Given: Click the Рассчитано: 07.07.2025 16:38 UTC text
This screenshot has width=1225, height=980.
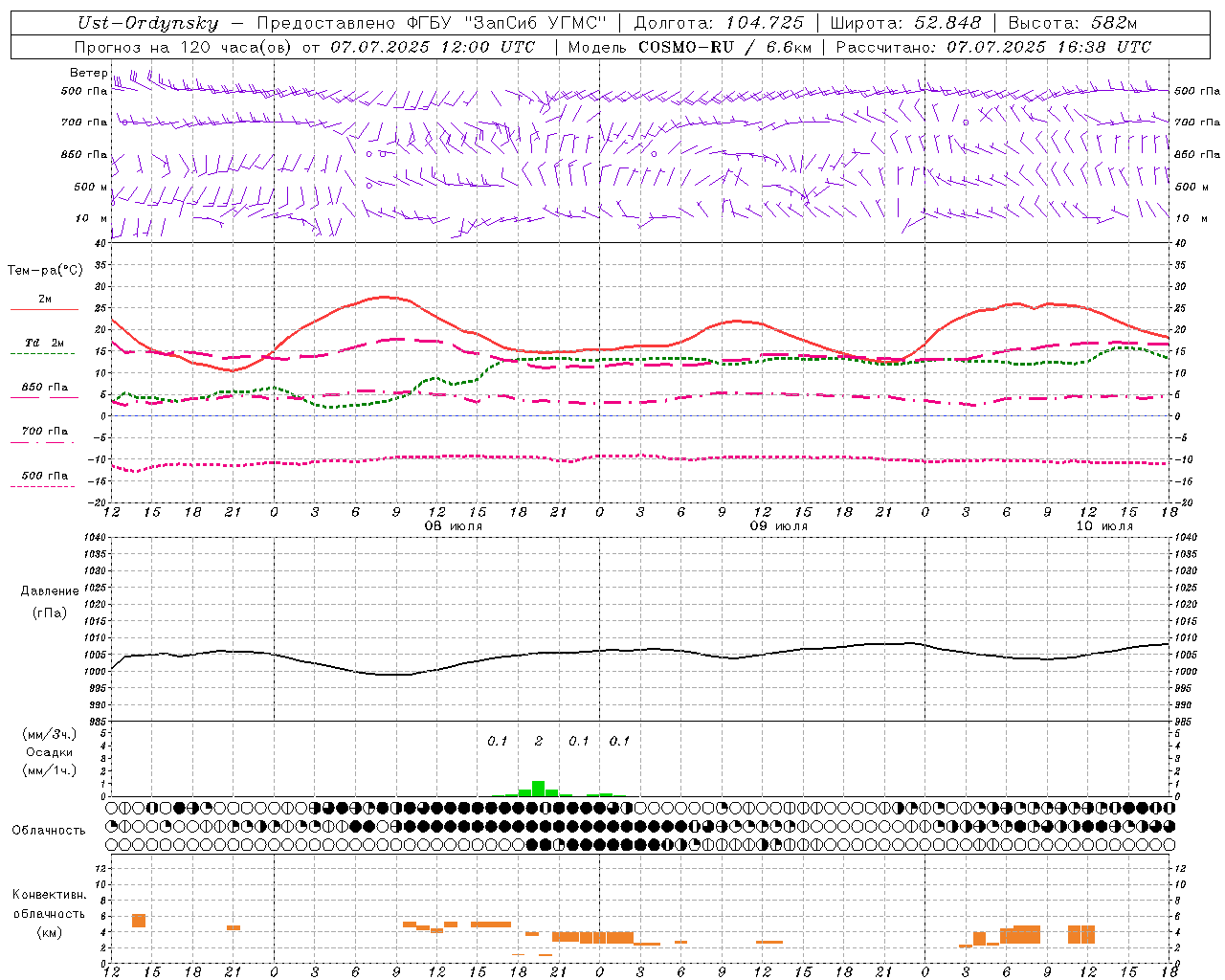Looking at the screenshot, I should (x=993, y=47).
